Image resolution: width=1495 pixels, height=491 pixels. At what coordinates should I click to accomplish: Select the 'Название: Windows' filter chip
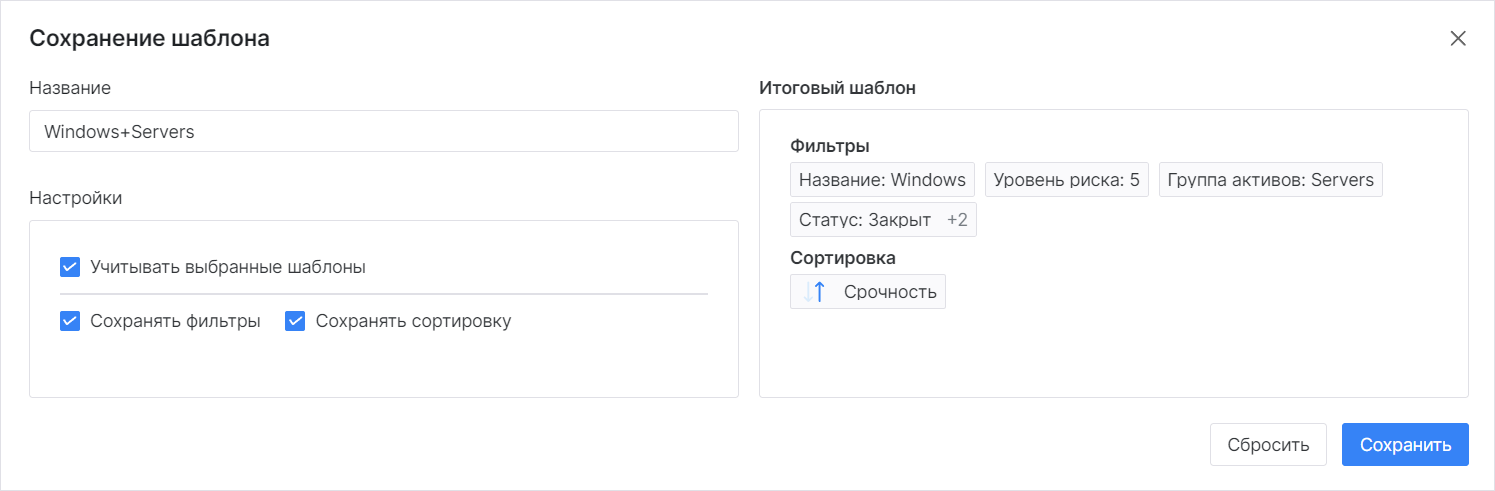[882, 180]
